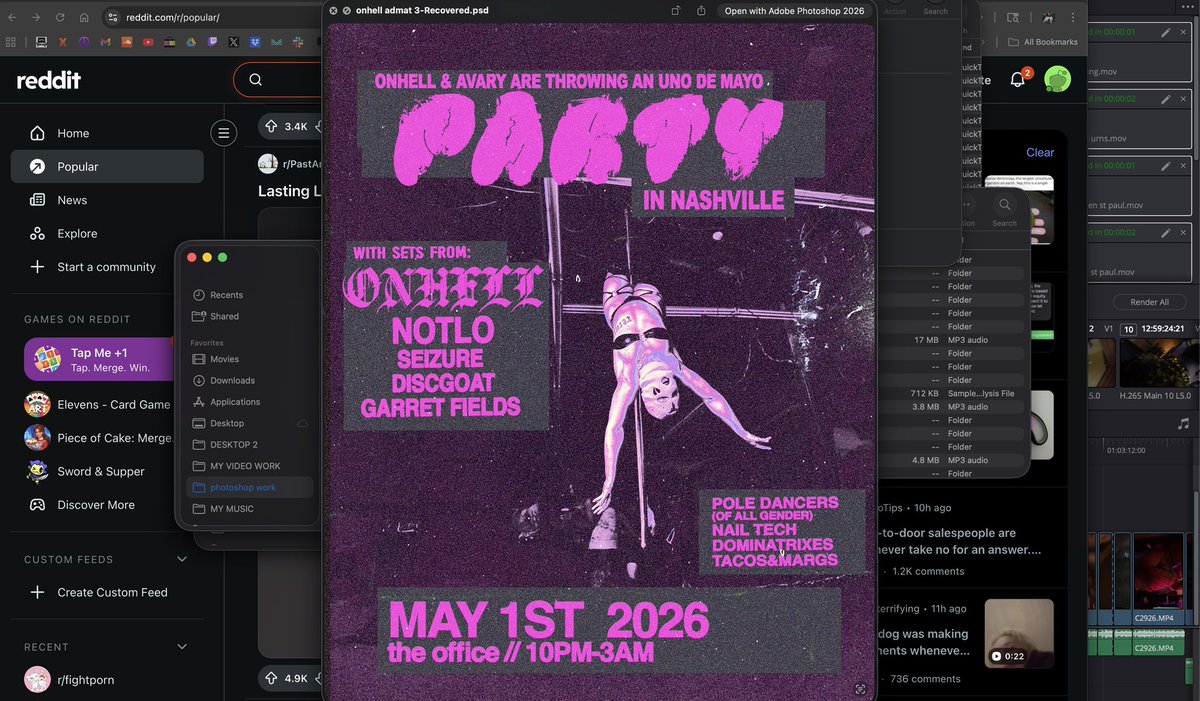Reload the Reddit page
The height and width of the screenshot is (701, 1200).
(x=61, y=18)
